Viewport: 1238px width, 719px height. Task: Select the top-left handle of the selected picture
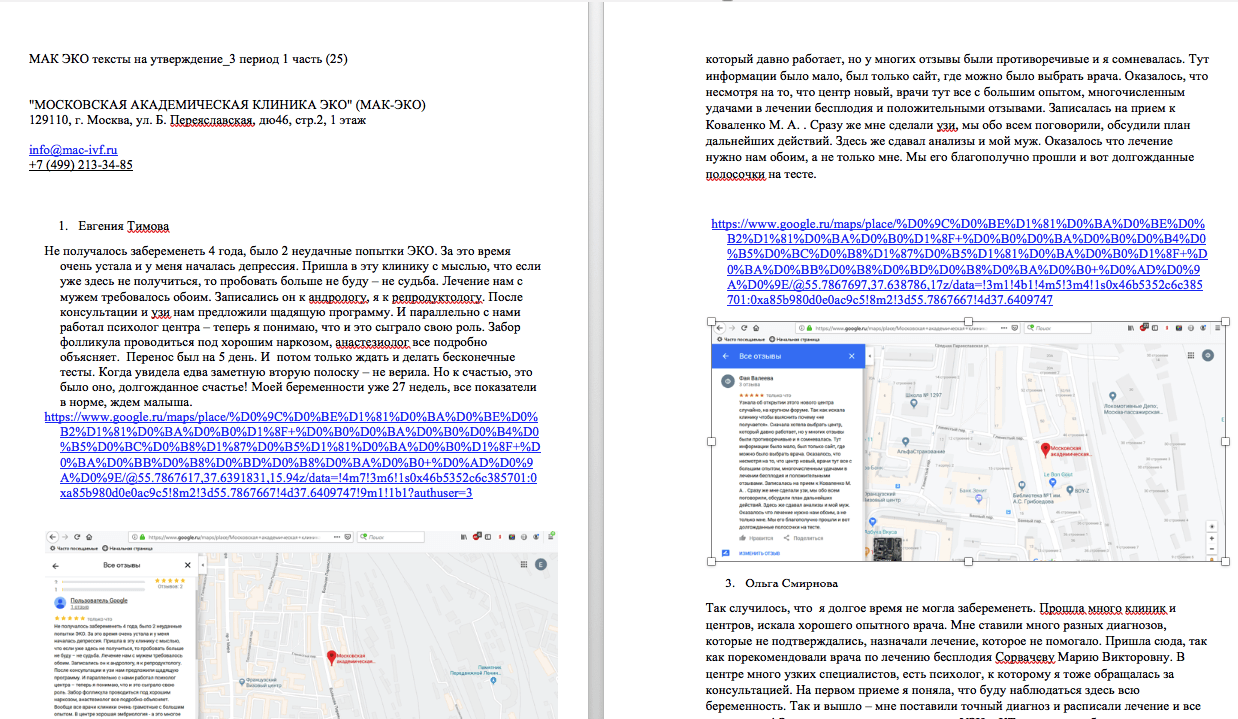click(x=711, y=321)
